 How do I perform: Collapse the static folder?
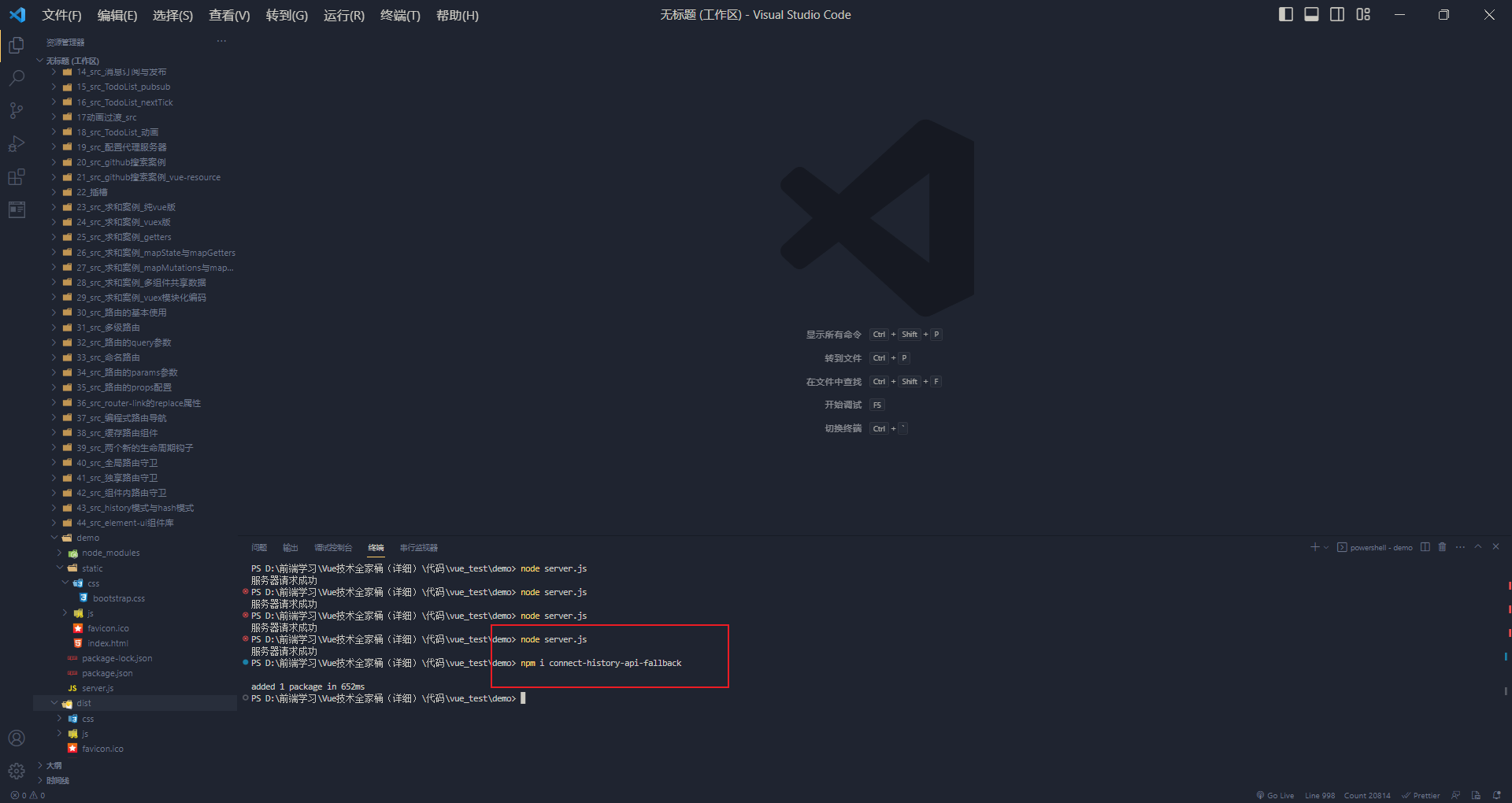(x=135, y=568)
